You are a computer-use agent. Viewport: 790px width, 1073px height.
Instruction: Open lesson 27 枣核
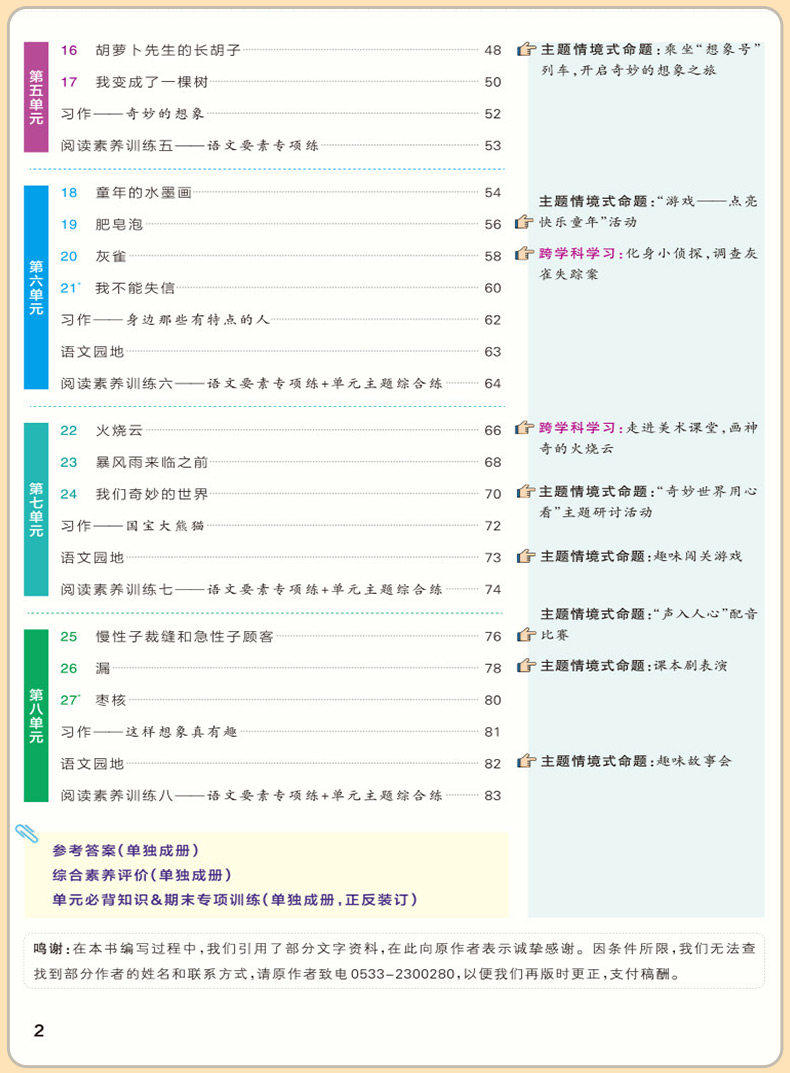point(281,700)
